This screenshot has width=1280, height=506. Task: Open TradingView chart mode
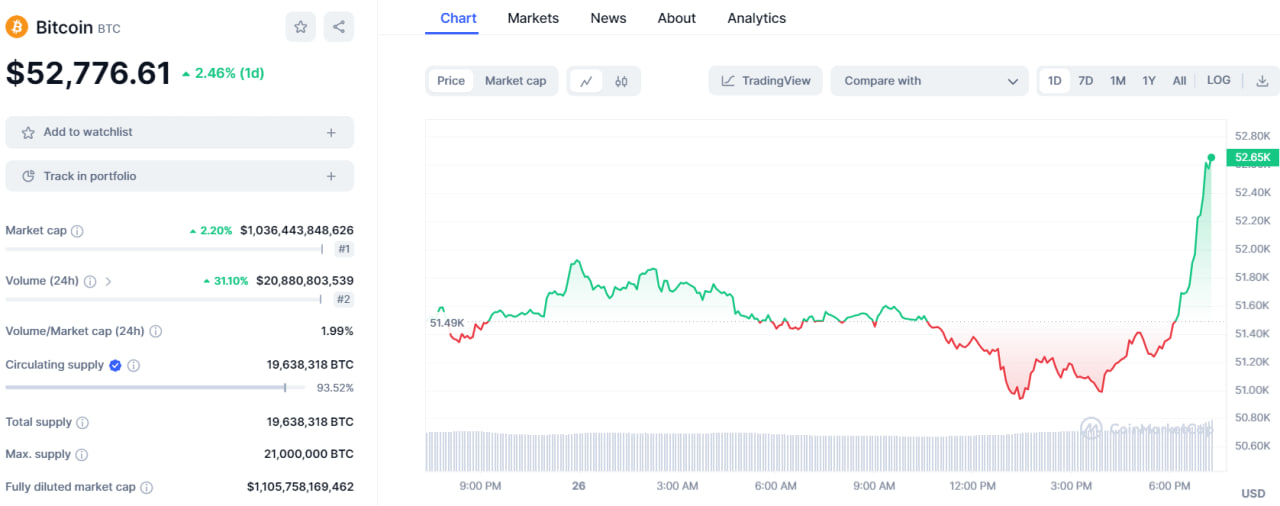pyautogui.click(x=766, y=81)
